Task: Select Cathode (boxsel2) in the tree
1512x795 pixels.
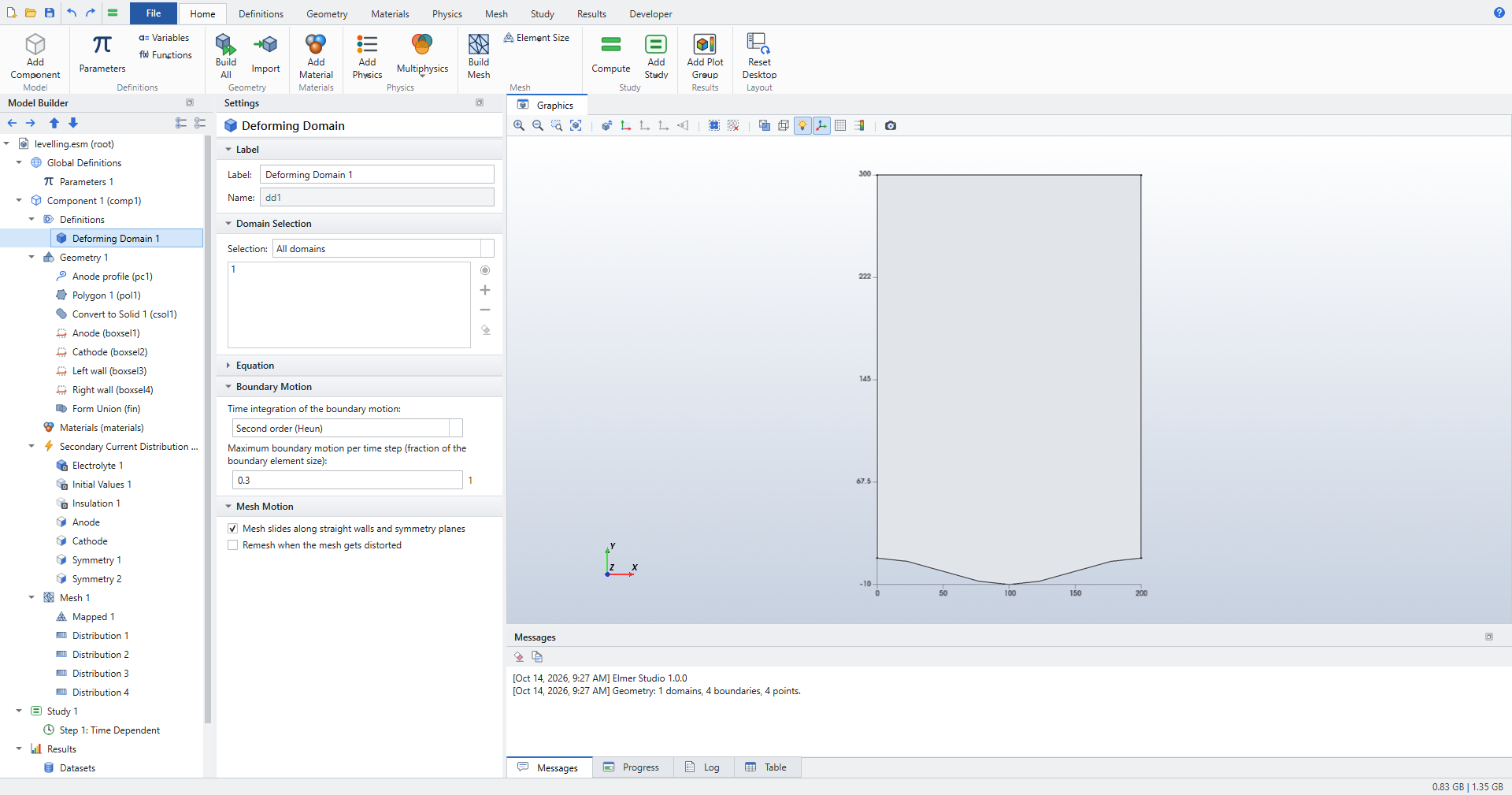Action: 109,352
